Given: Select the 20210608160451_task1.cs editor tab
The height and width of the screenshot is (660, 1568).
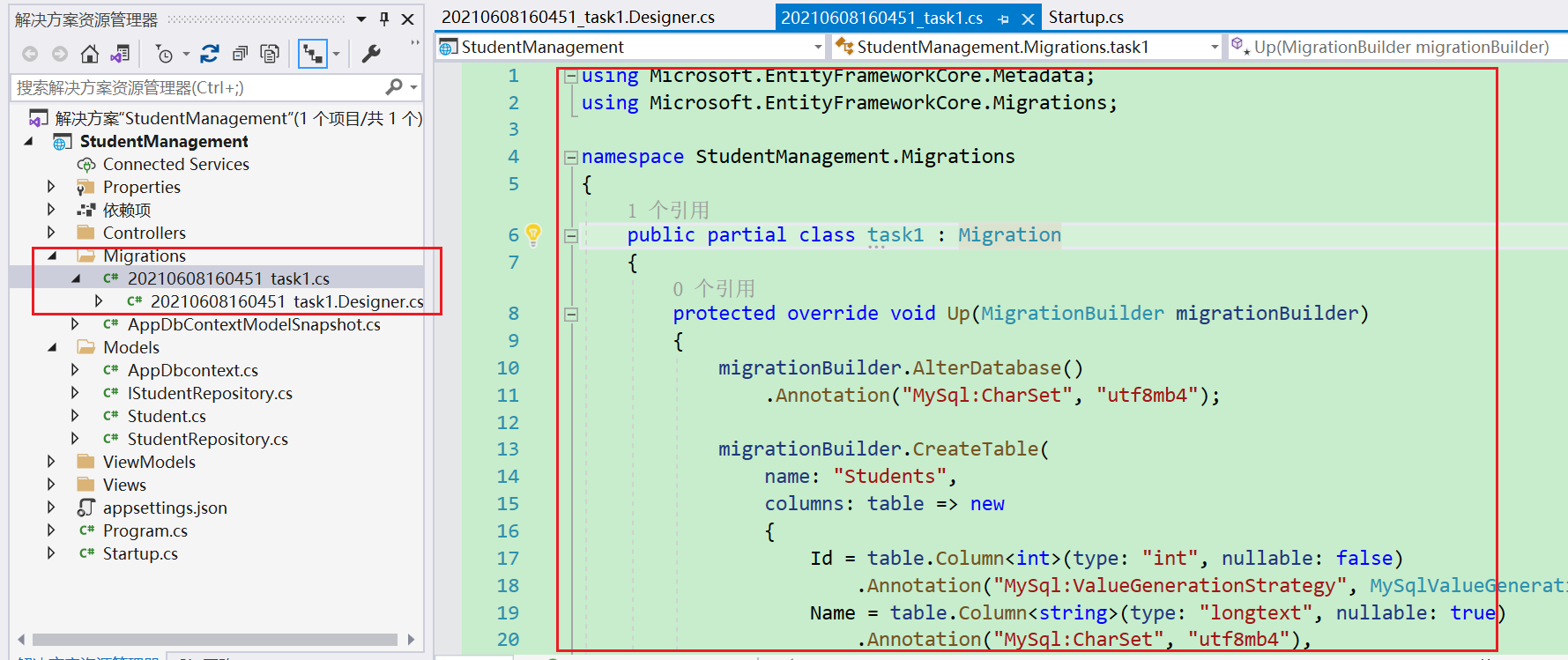Looking at the screenshot, I should [882, 18].
